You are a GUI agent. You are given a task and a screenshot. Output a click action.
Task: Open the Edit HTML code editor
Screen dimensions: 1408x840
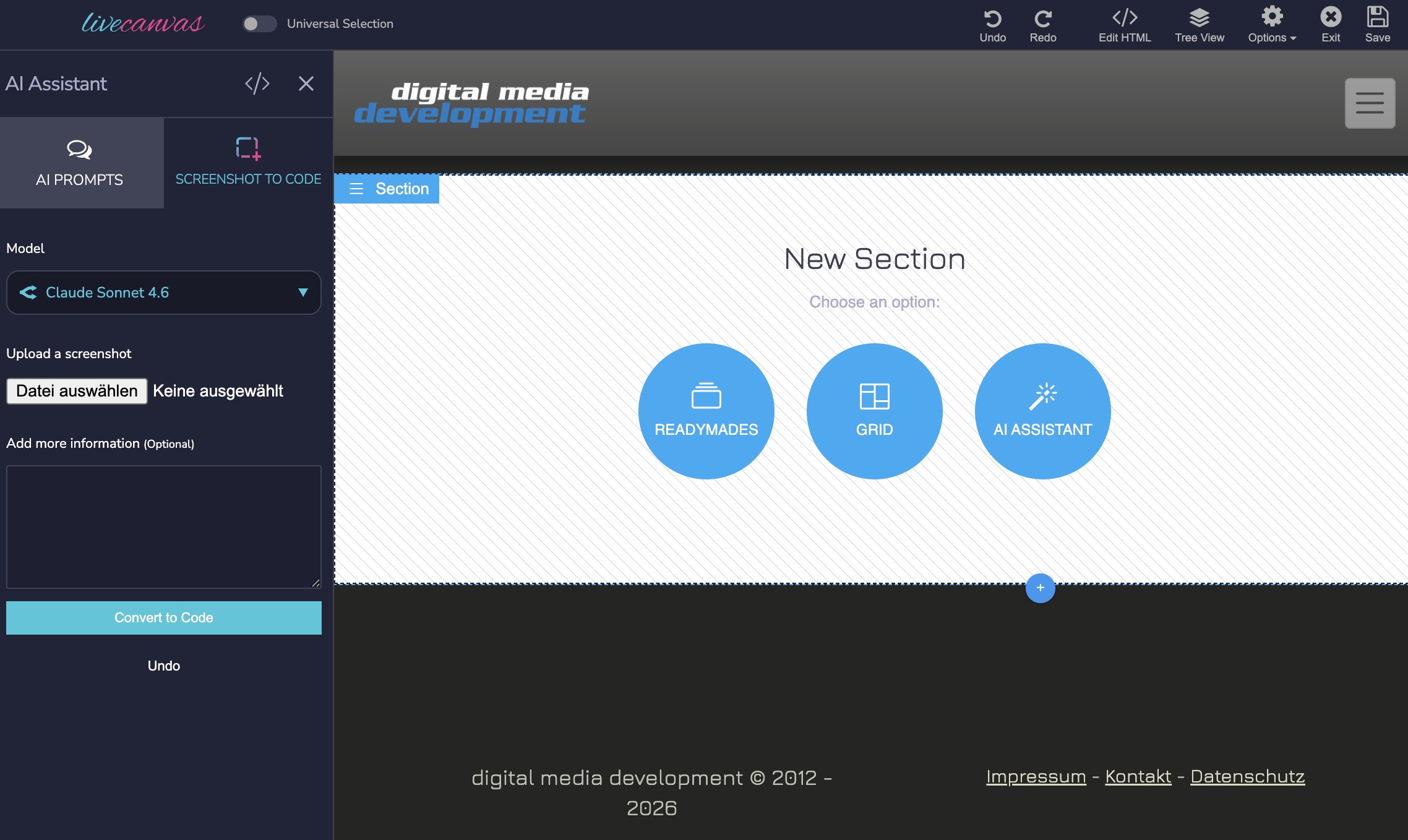tap(1124, 25)
